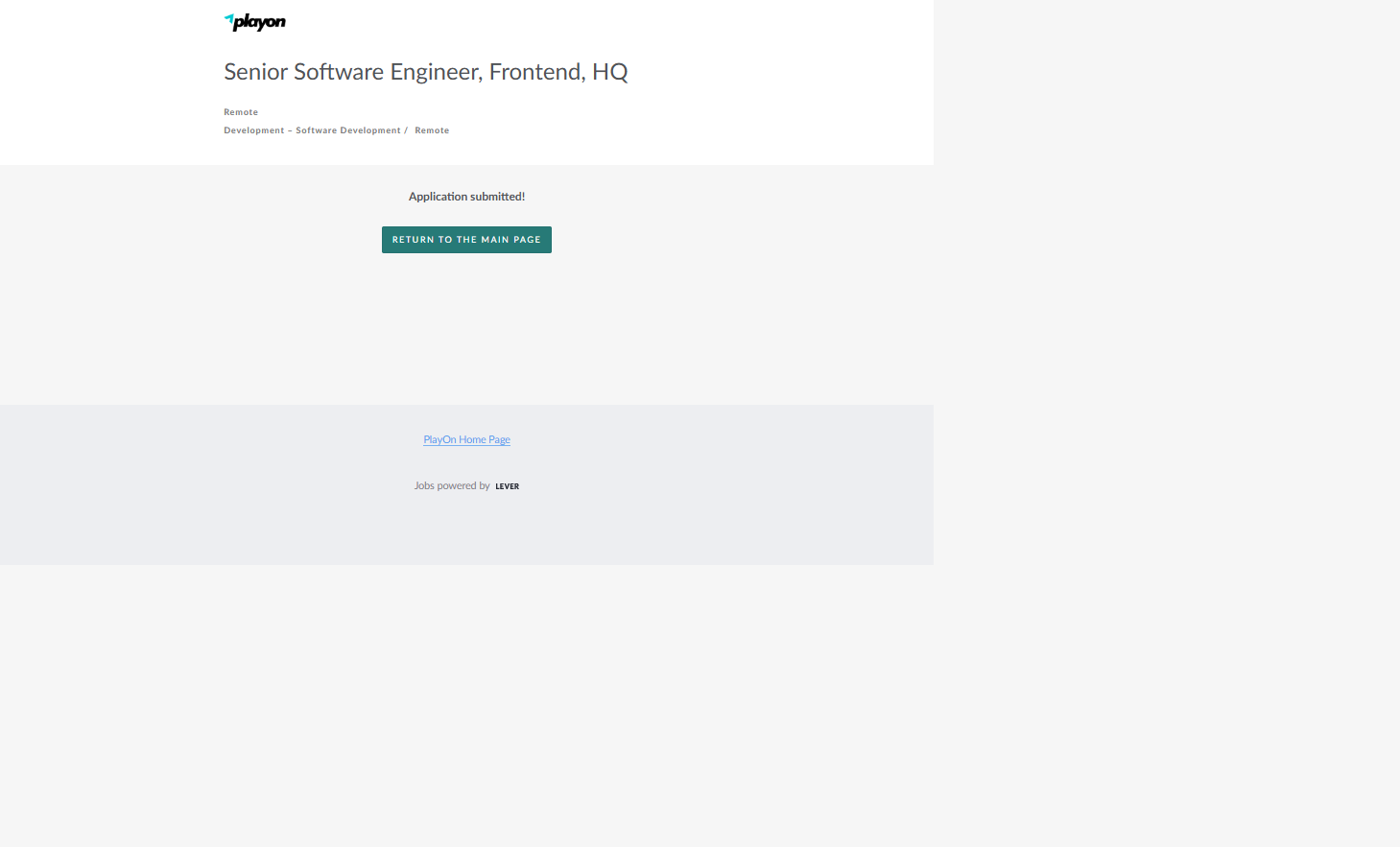This screenshot has width=1400, height=847.
Task: Click the word 'Senior' in the heading
Action: (x=255, y=72)
